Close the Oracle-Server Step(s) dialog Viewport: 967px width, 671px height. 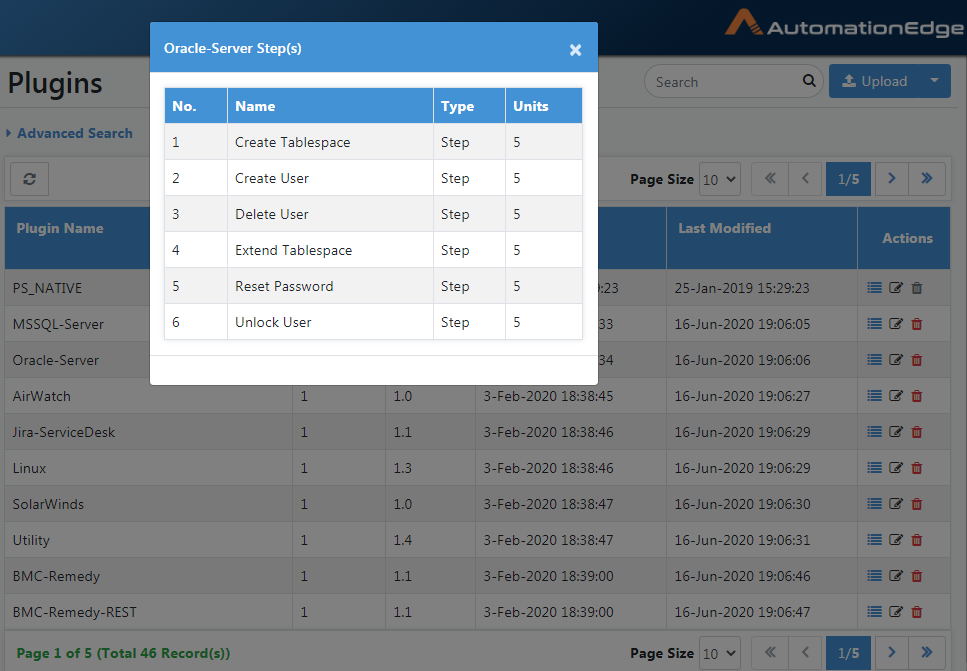[x=575, y=50]
